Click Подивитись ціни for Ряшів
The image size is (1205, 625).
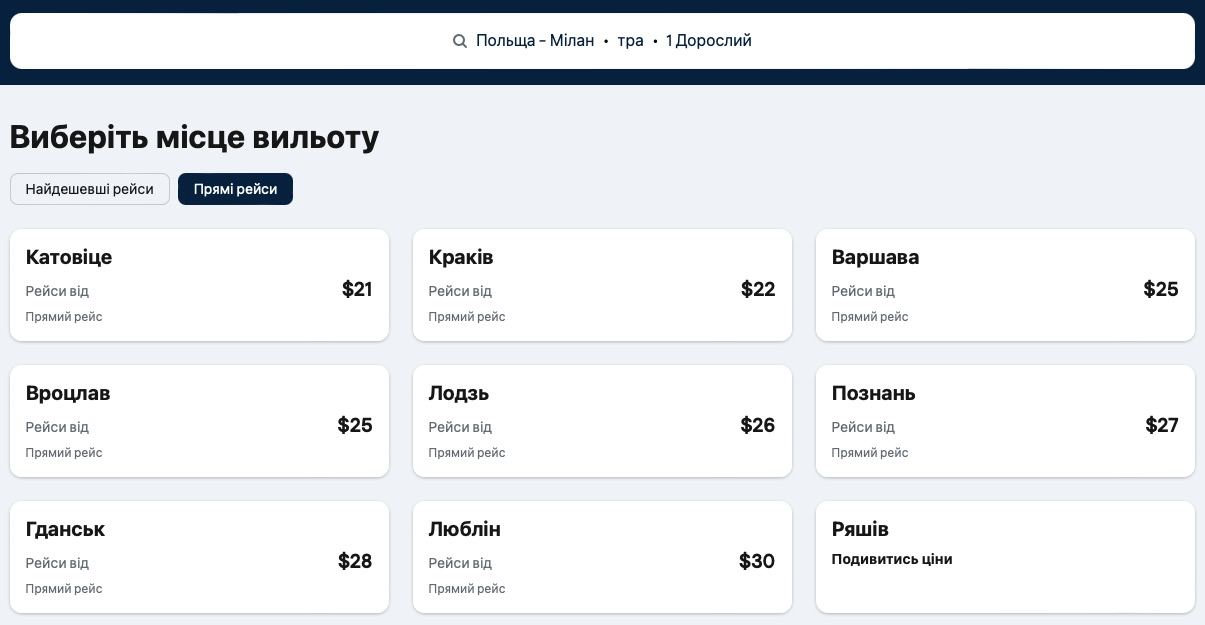point(891,559)
